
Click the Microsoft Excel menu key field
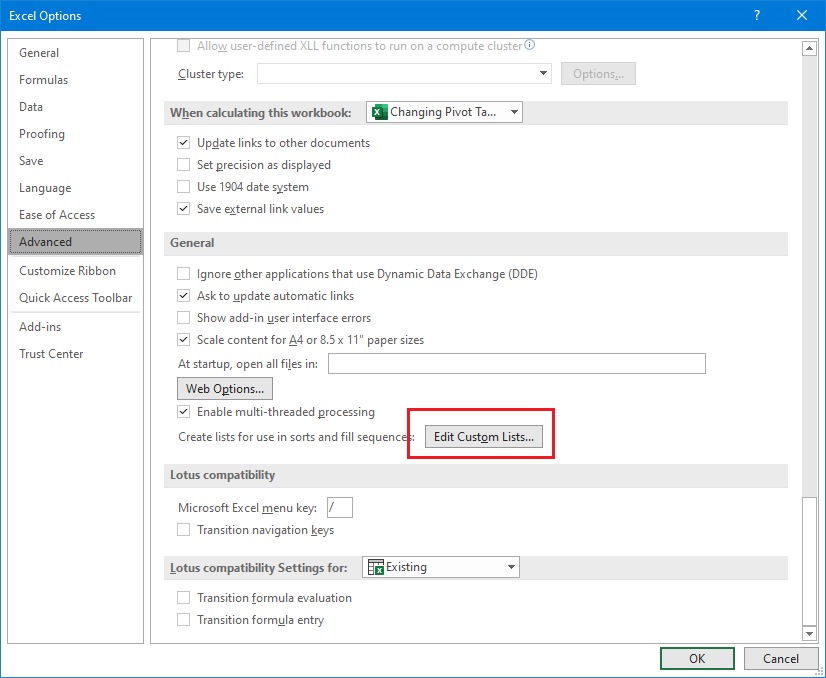pos(340,508)
